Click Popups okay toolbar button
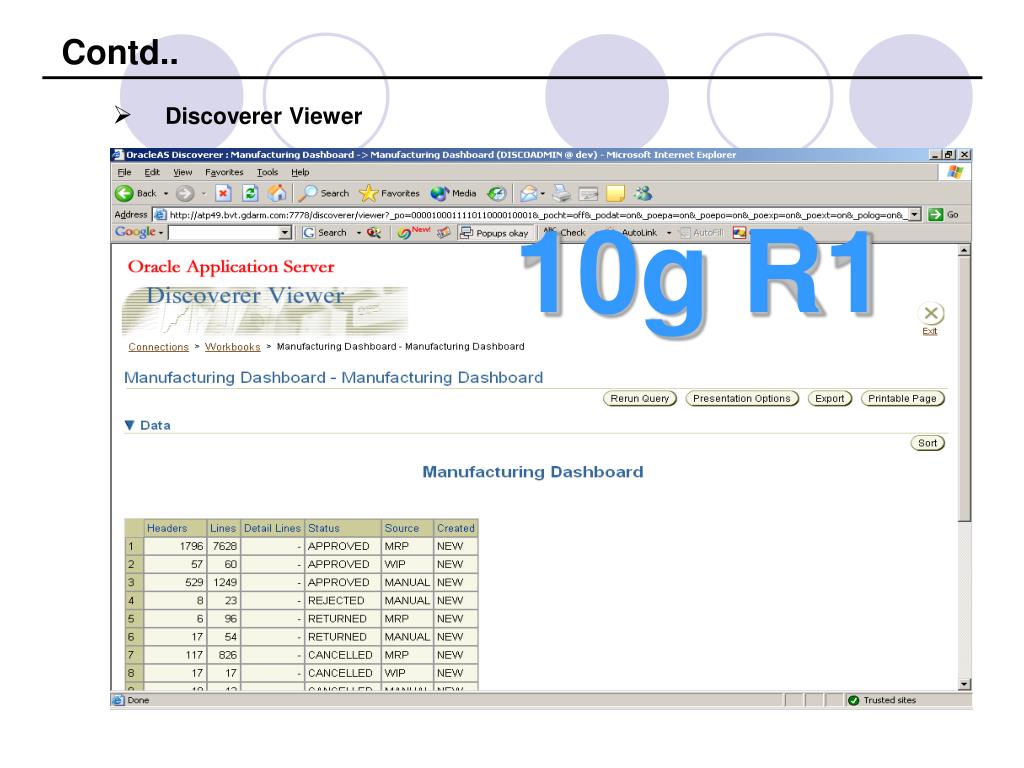Viewport: 1024px width, 768px height. tap(494, 232)
